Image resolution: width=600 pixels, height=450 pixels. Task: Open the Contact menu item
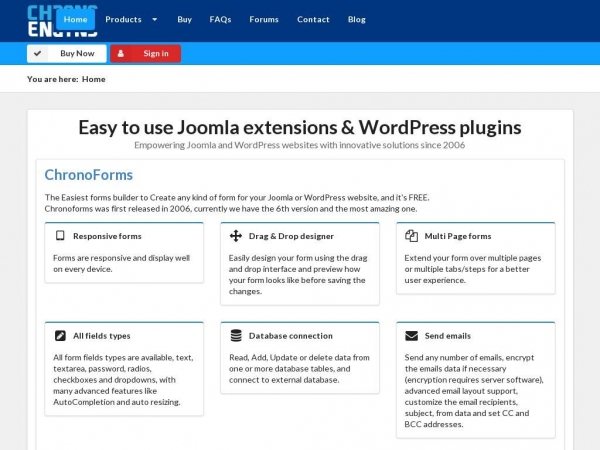(313, 20)
